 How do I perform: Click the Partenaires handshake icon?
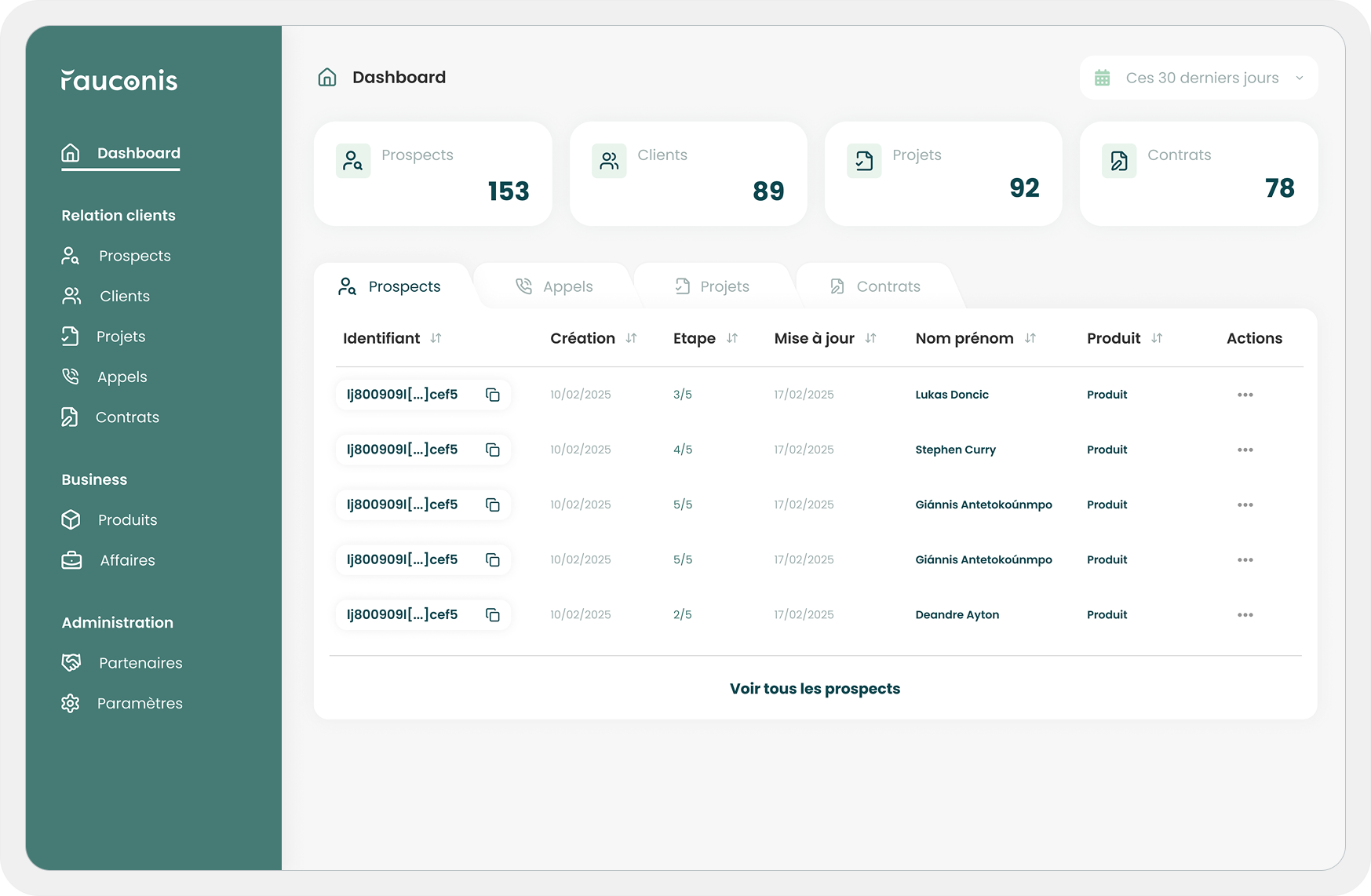71,662
